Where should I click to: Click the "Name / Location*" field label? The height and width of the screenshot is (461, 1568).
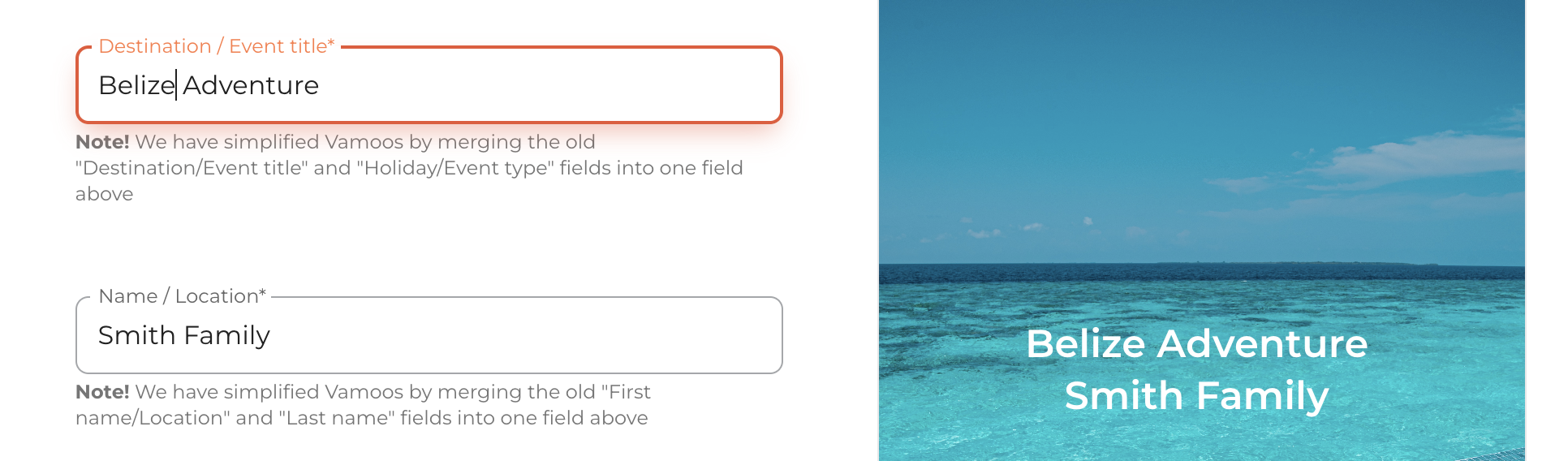click(x=182, y=296)
